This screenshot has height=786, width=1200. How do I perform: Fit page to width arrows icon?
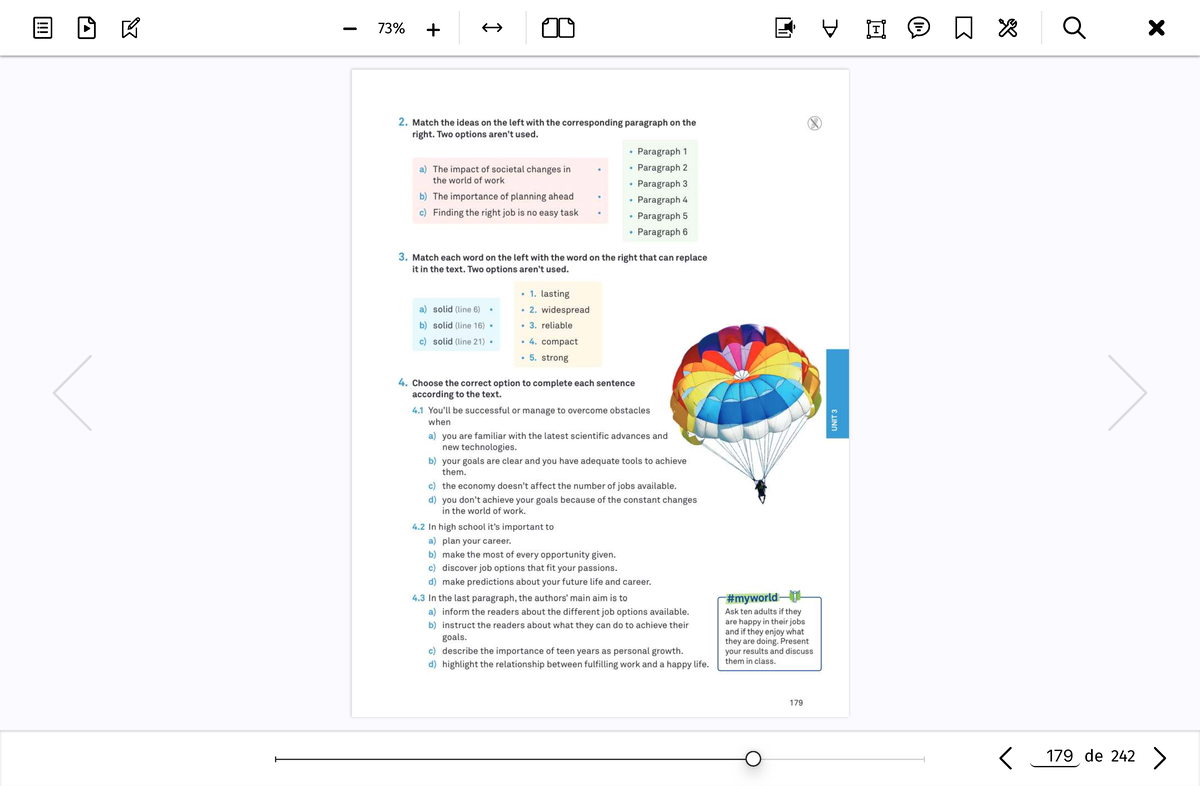coord(491,29)
